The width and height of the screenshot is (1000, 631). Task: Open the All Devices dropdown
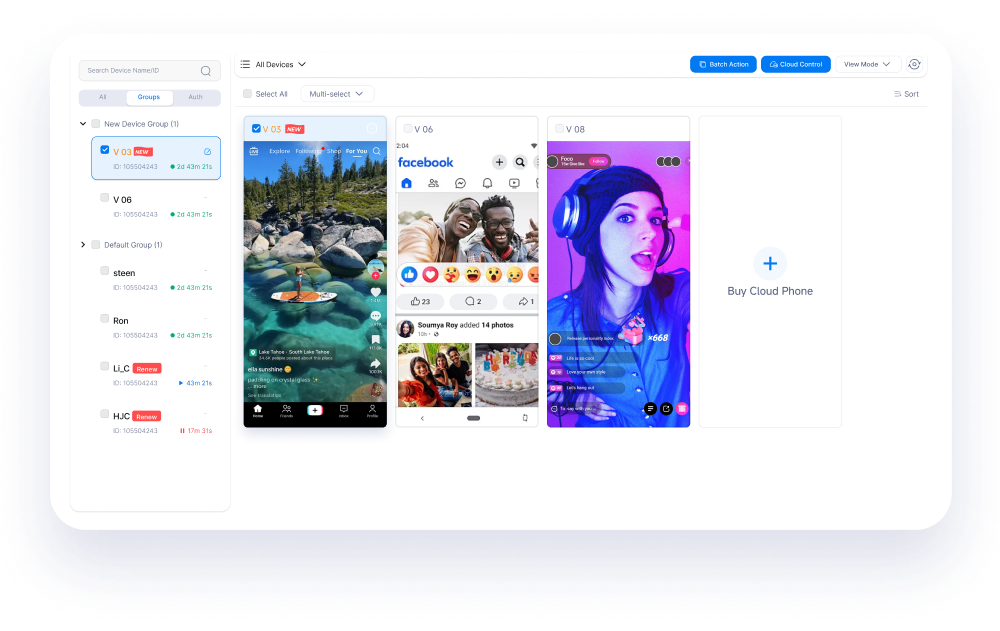(x=273, y=64)
